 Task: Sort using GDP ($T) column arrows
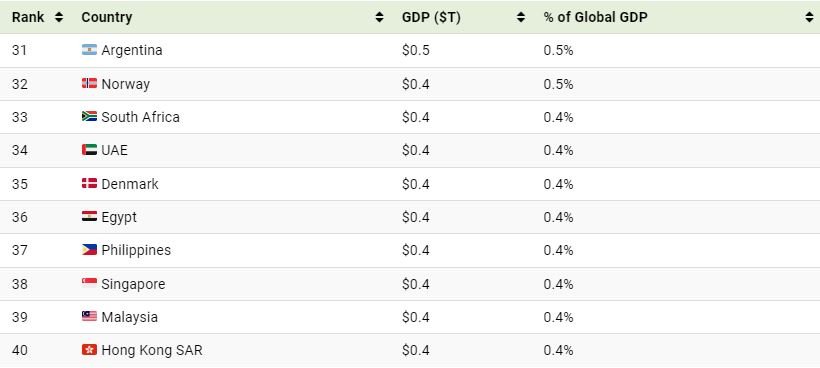tap(520, 17)
